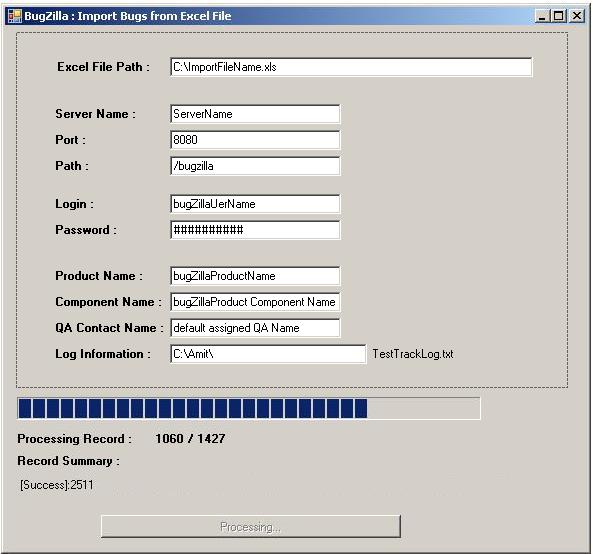
Task: Click the Password label
Action: (86, 230)
